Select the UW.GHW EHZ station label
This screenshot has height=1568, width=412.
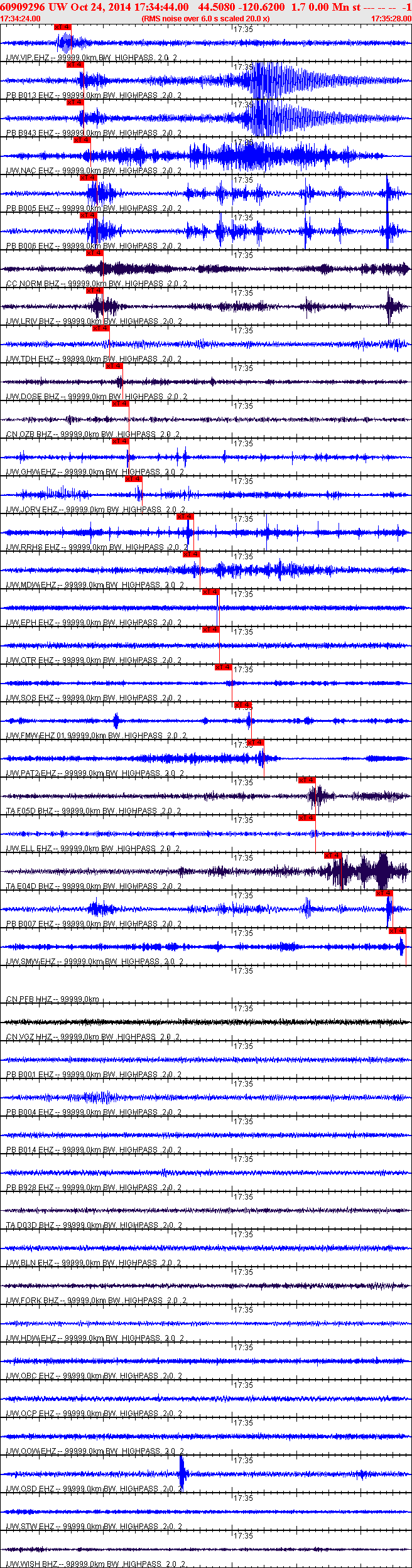[95, 472]
